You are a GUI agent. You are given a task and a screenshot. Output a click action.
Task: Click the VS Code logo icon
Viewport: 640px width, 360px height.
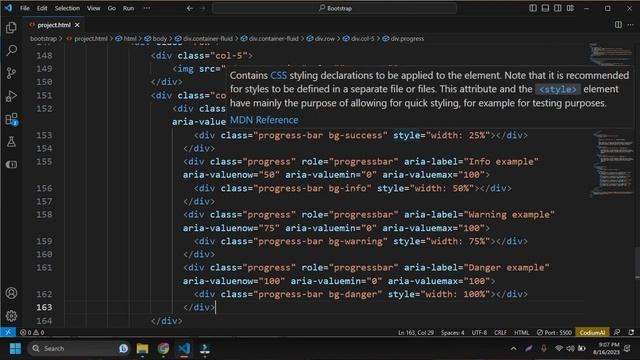click(x=8, y=8)
